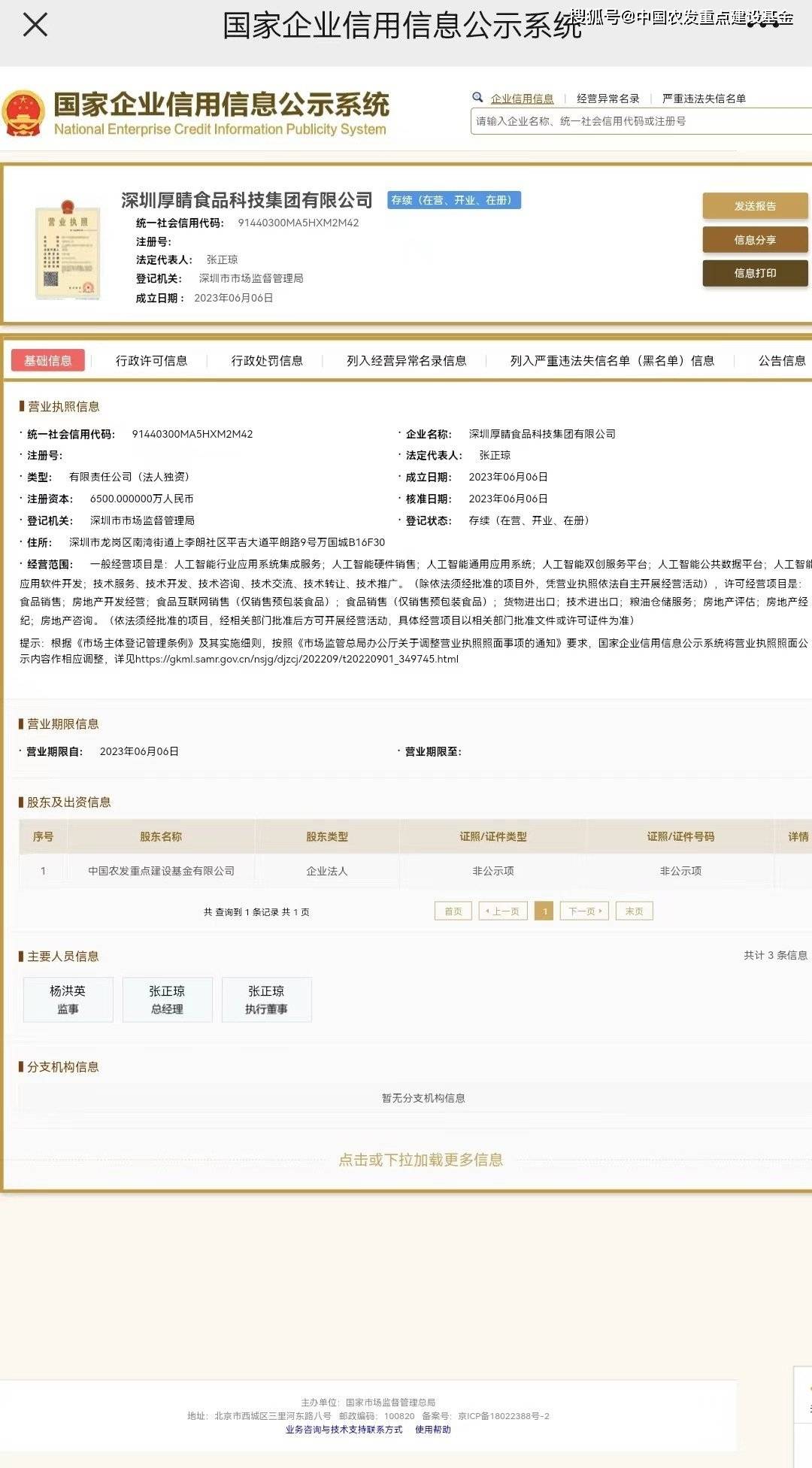The width and height of the screenshot is (812, 1468).
Task: Open personnel card 杨洪英 监事
Action: 68,999
